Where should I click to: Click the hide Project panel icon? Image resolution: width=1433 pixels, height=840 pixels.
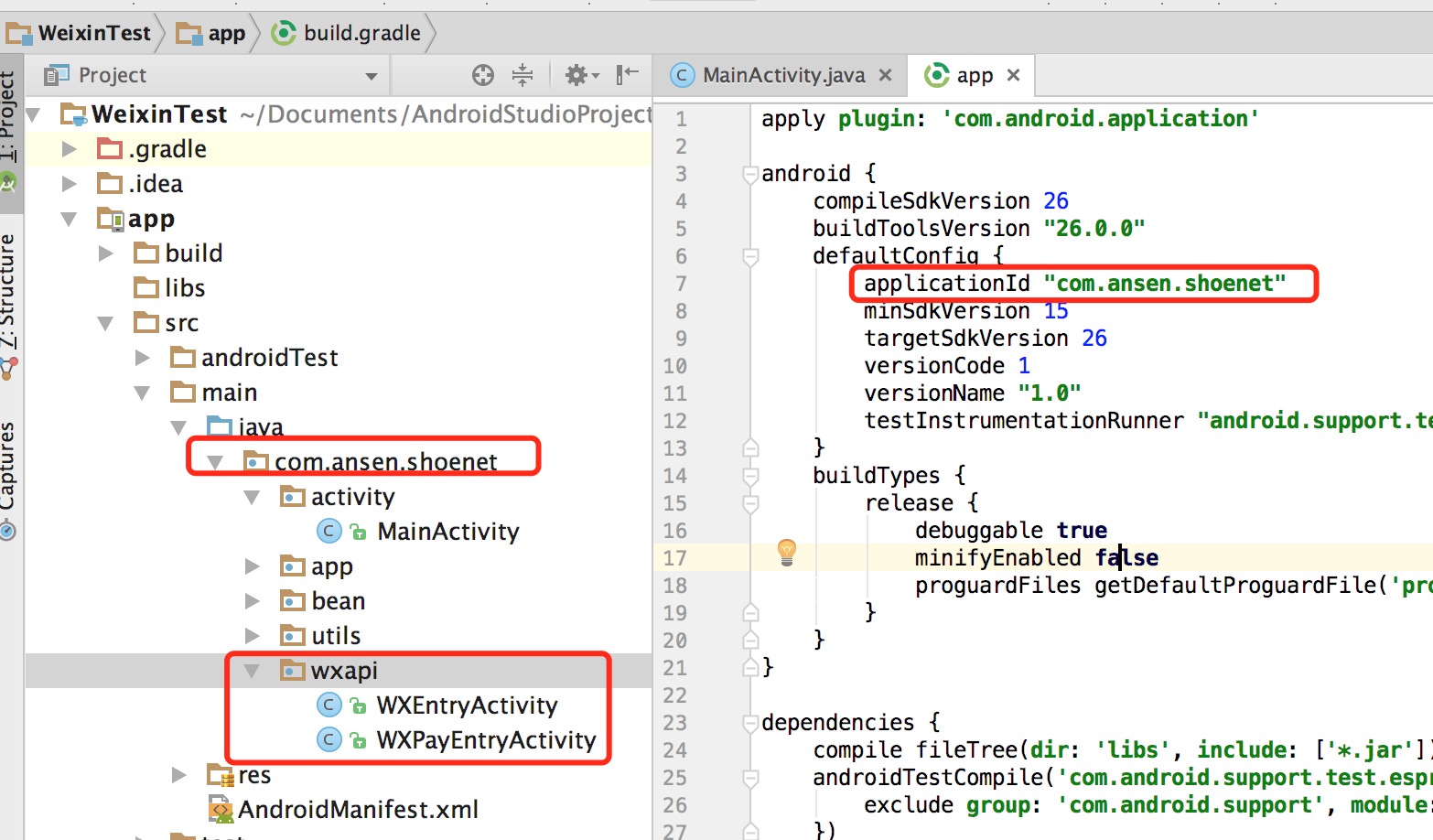coord(627,74)
